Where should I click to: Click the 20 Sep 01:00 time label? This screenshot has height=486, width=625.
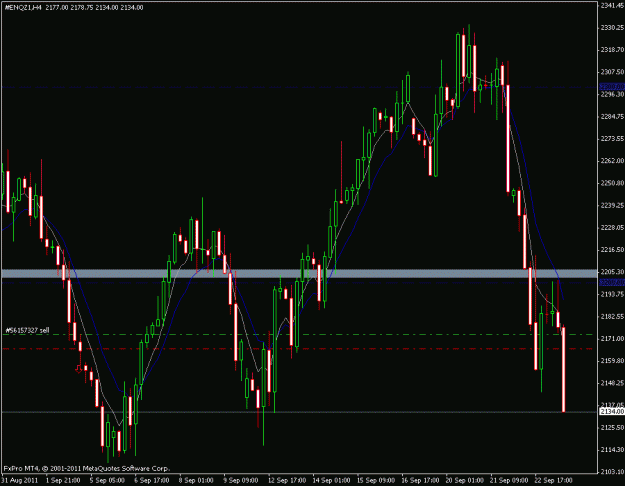pos(465,480)
